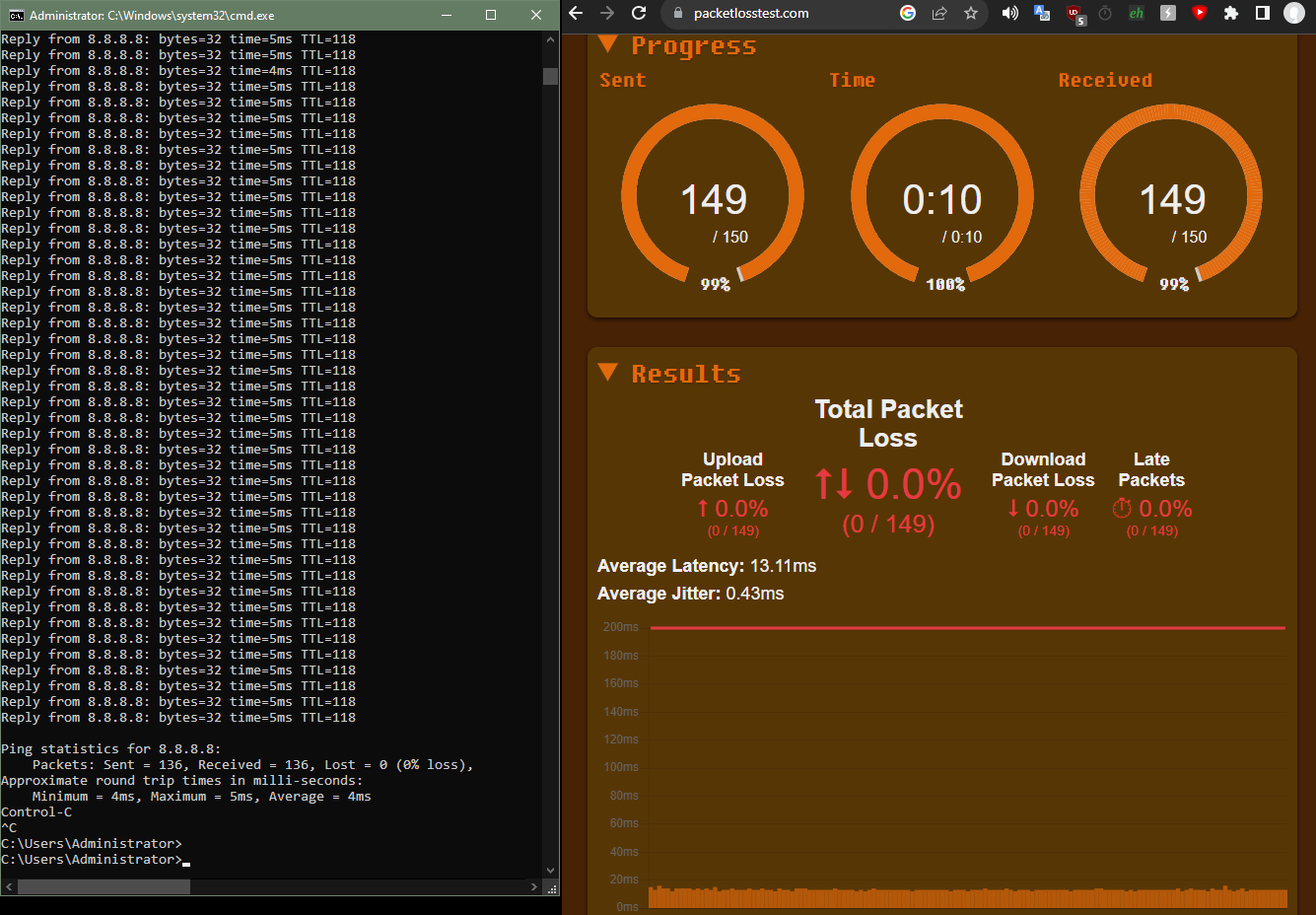View site info via the lock icon
1316x915 pixels.
[x=676, y=13]
